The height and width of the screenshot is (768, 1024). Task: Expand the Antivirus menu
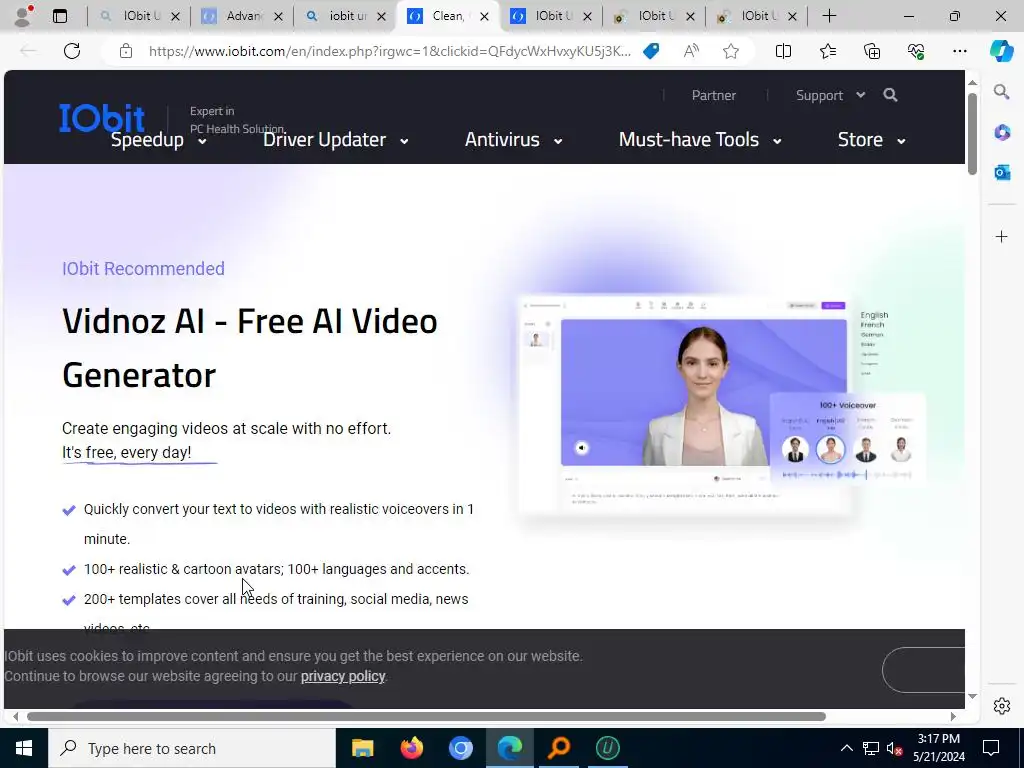click(513, 140)
